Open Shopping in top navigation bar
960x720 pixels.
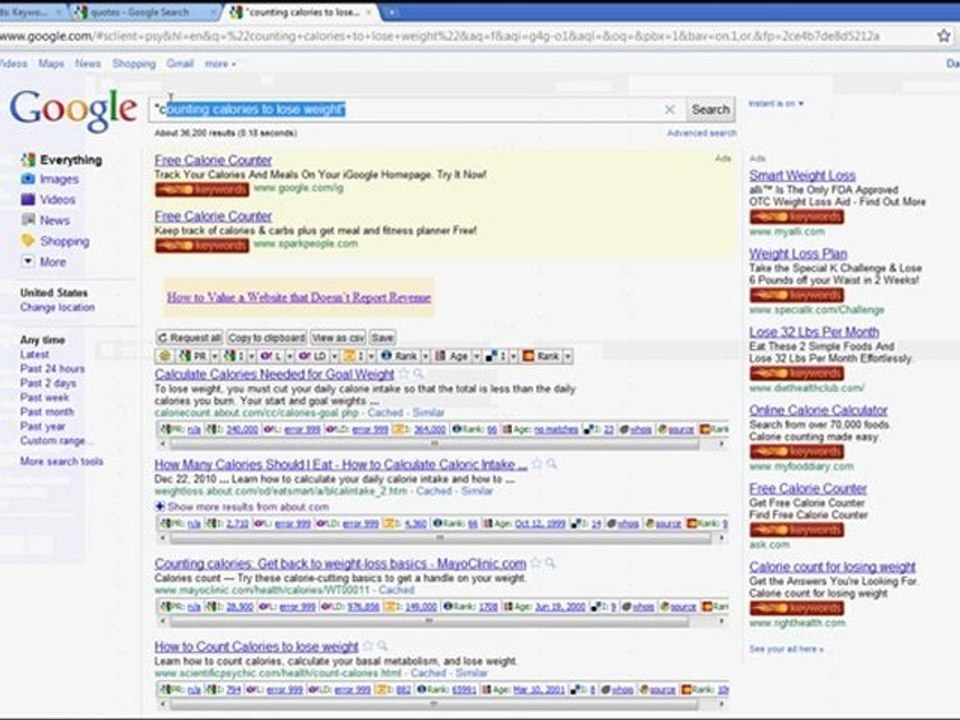133,64
